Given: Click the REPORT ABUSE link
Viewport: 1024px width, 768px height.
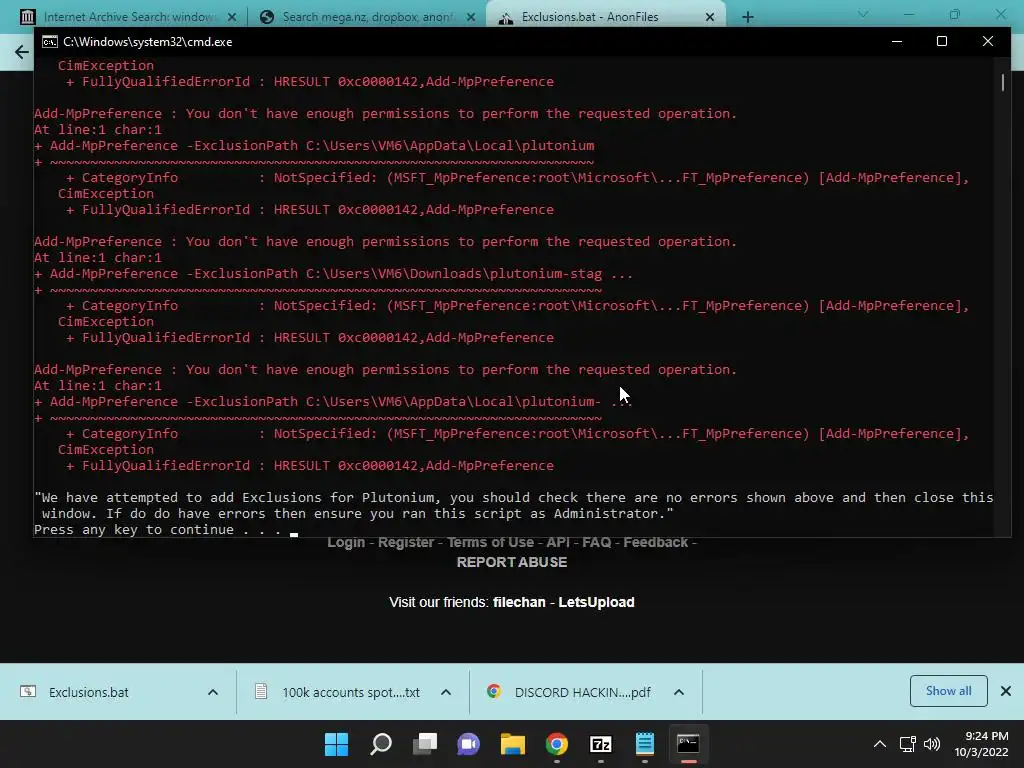Looking at the screenshot, I should coord(512,562).
